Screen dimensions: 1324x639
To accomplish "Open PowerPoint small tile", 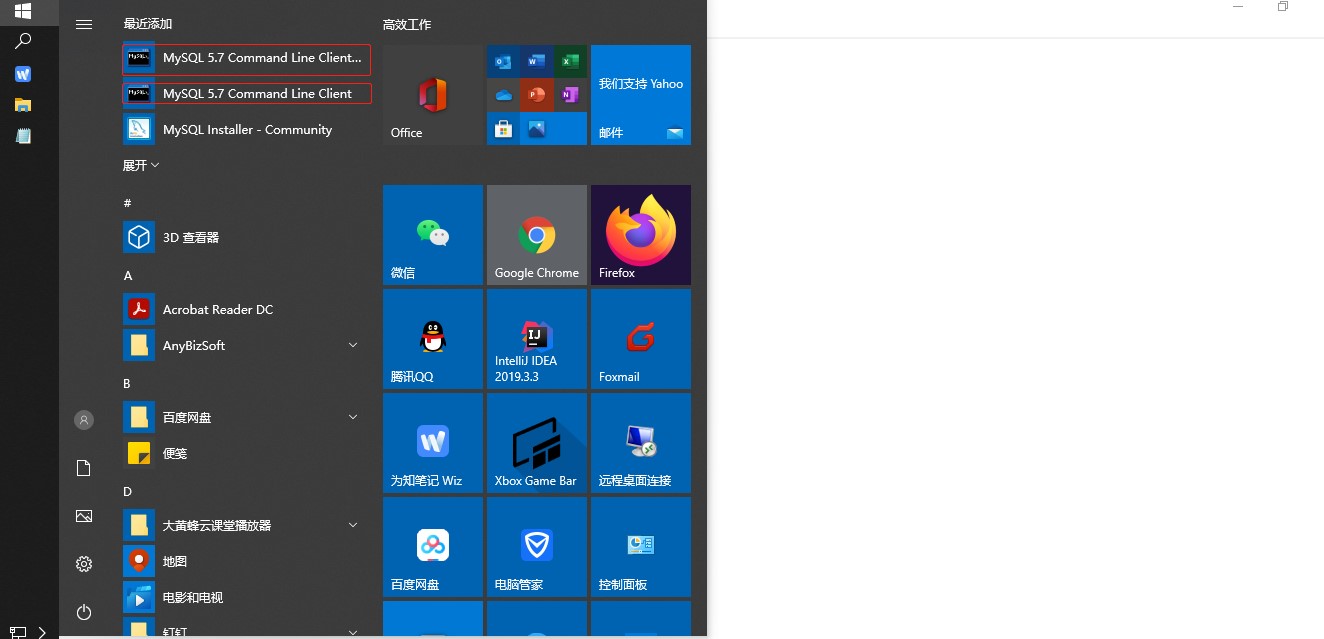I will coord(537,95).
